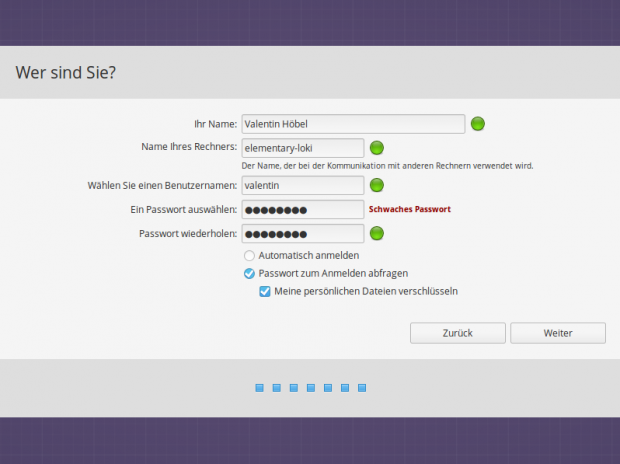This screenshot has height=464, width=620.
Task: Select the Automatisch anmelden radio option
Action: click(249, 256)
